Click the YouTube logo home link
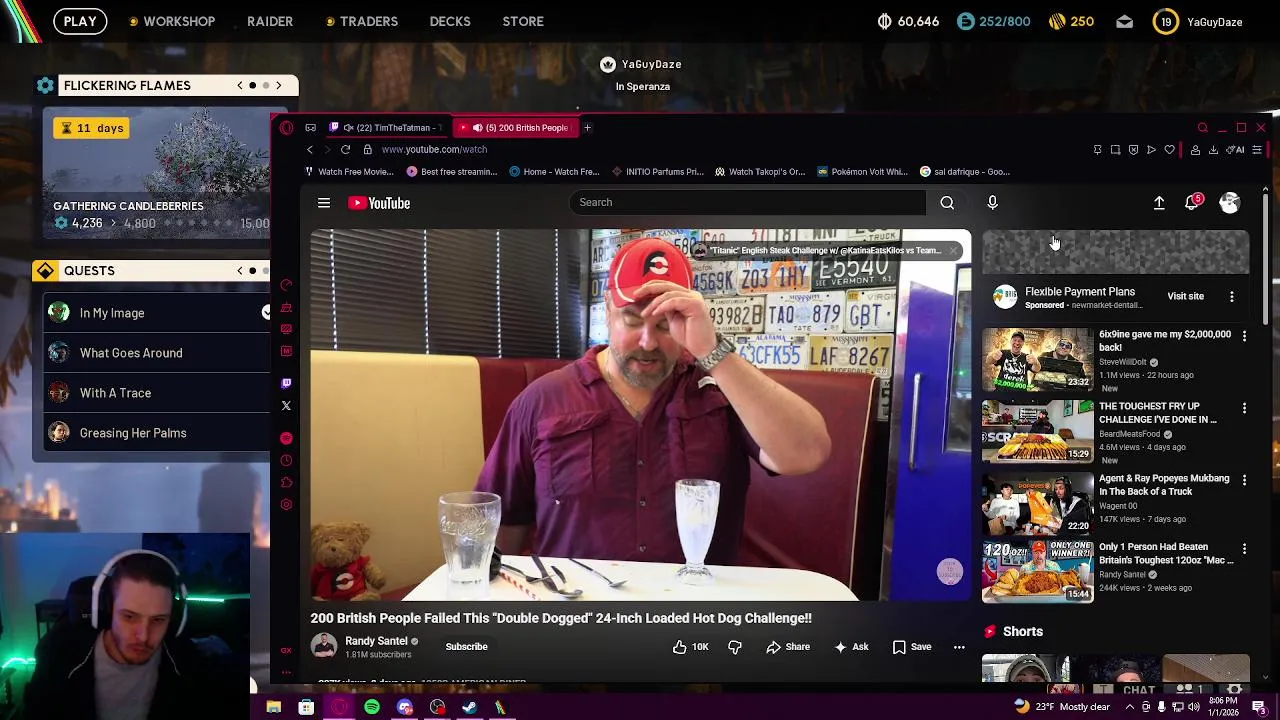1280x720 pixels. coord(379,203)
